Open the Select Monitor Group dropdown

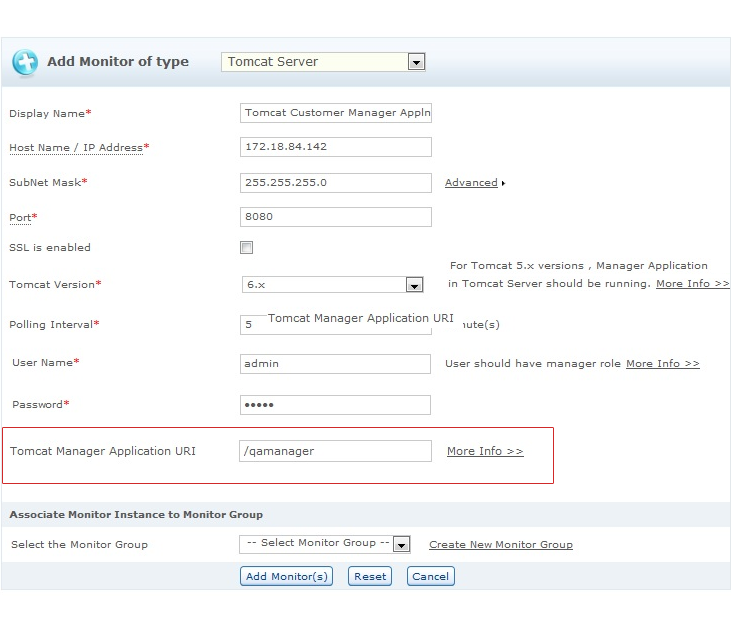coord(324,544)
